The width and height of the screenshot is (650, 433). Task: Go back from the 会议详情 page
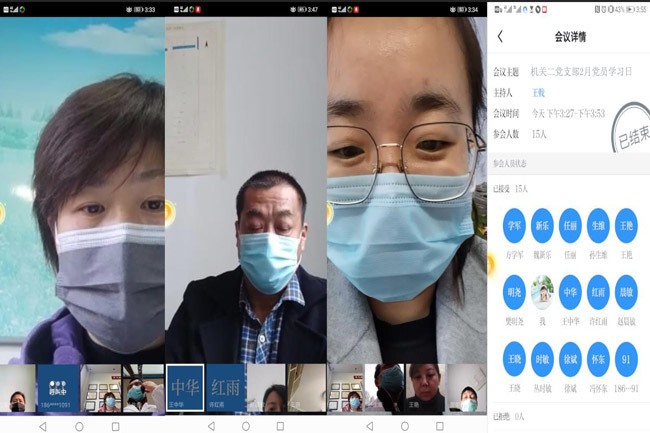tap(500, 36)
